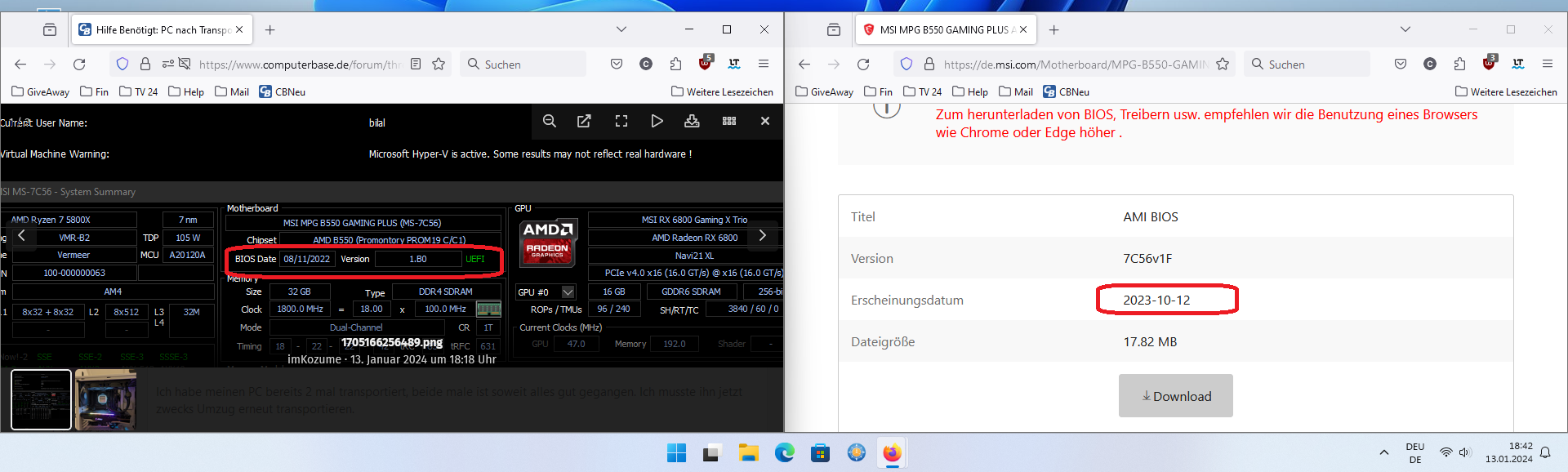Image resolution: width=1568 pixels, height=472 pixels.
Task: Open the CBNeu bookmark in the left window
Action: click(x=283, y=92)
